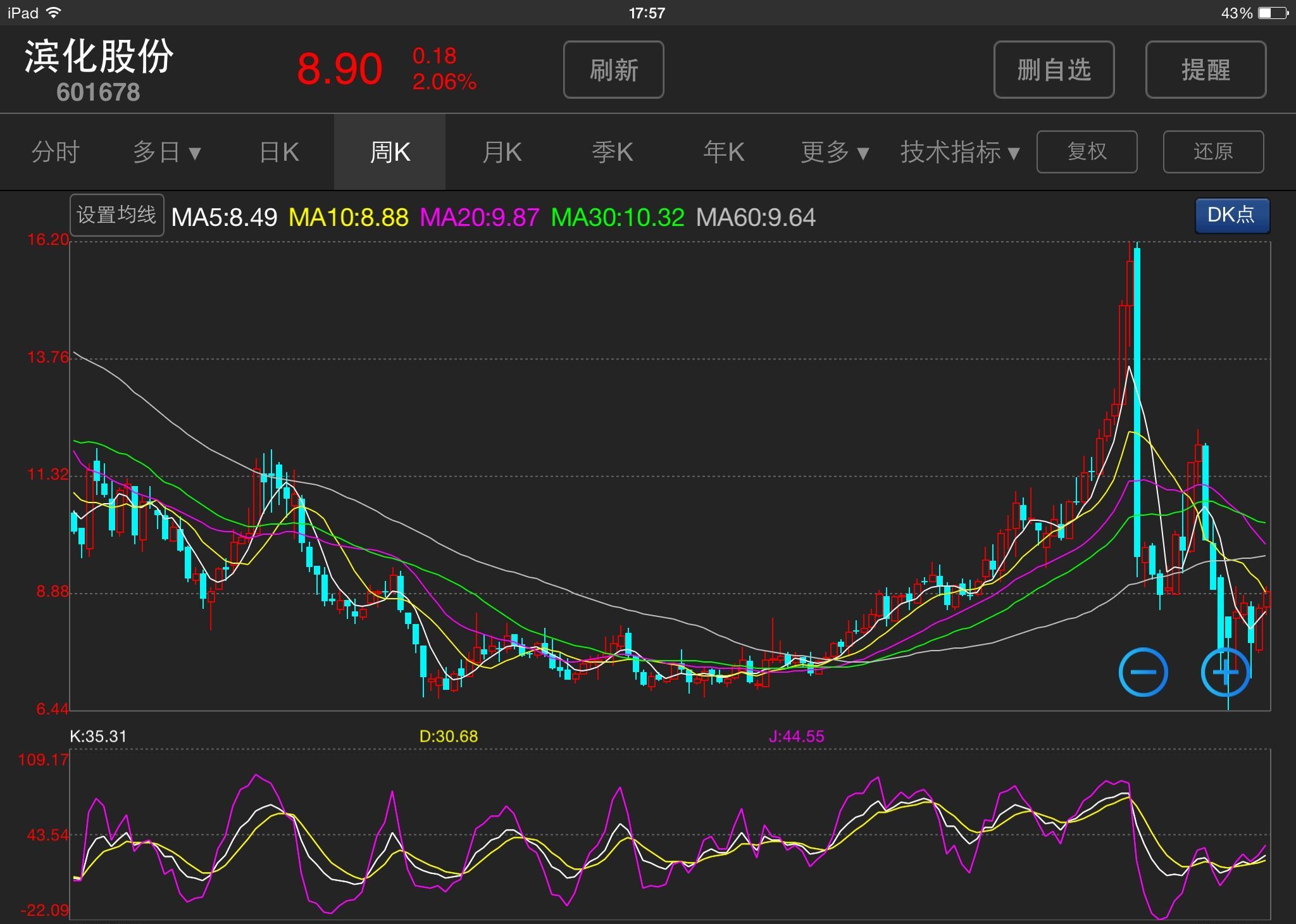
Task: Switch to the 季K tab
Action: (613, 153)
